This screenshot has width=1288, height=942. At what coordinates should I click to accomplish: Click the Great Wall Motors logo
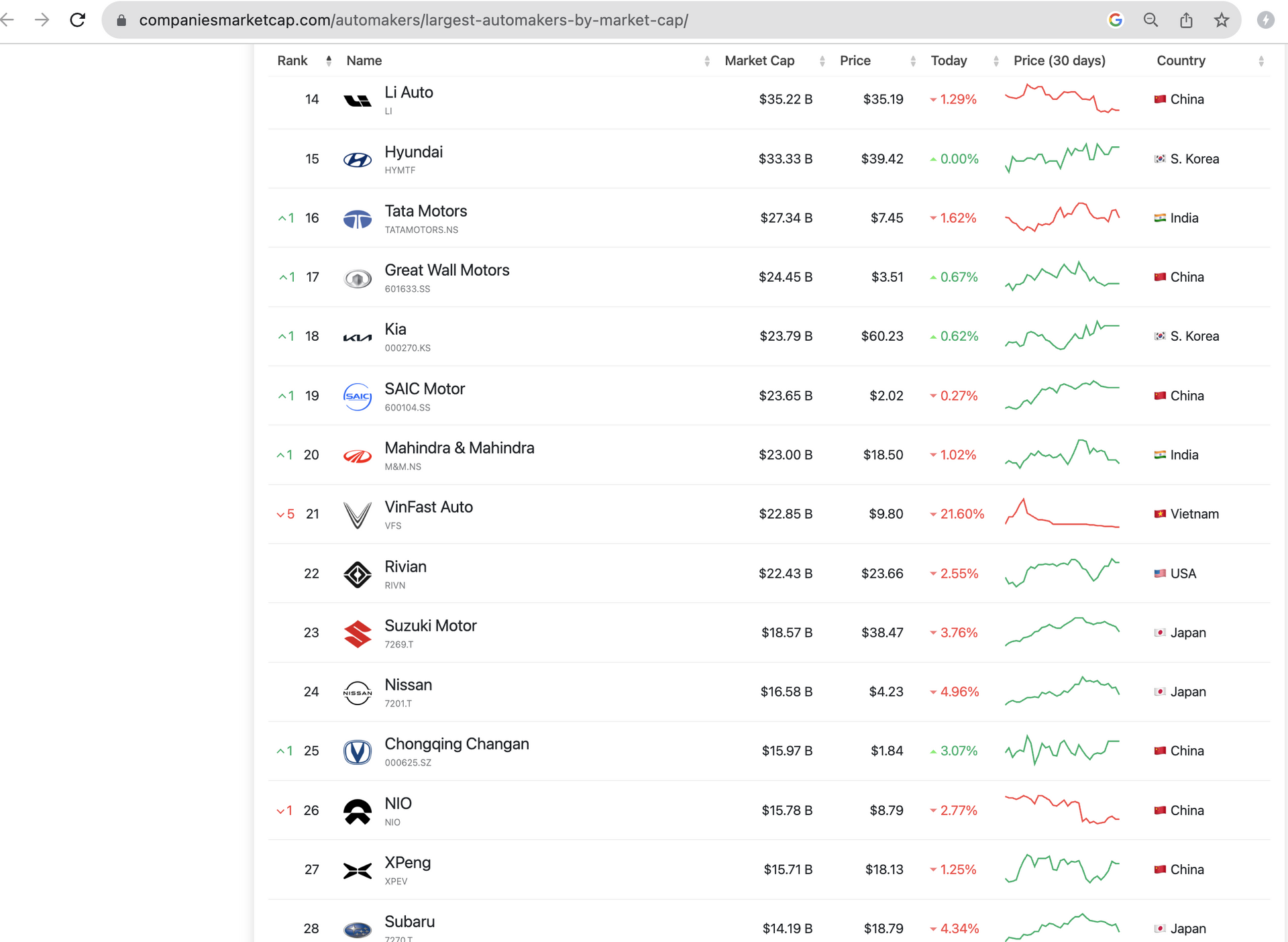pyautogui.click(x=357, y=278)
